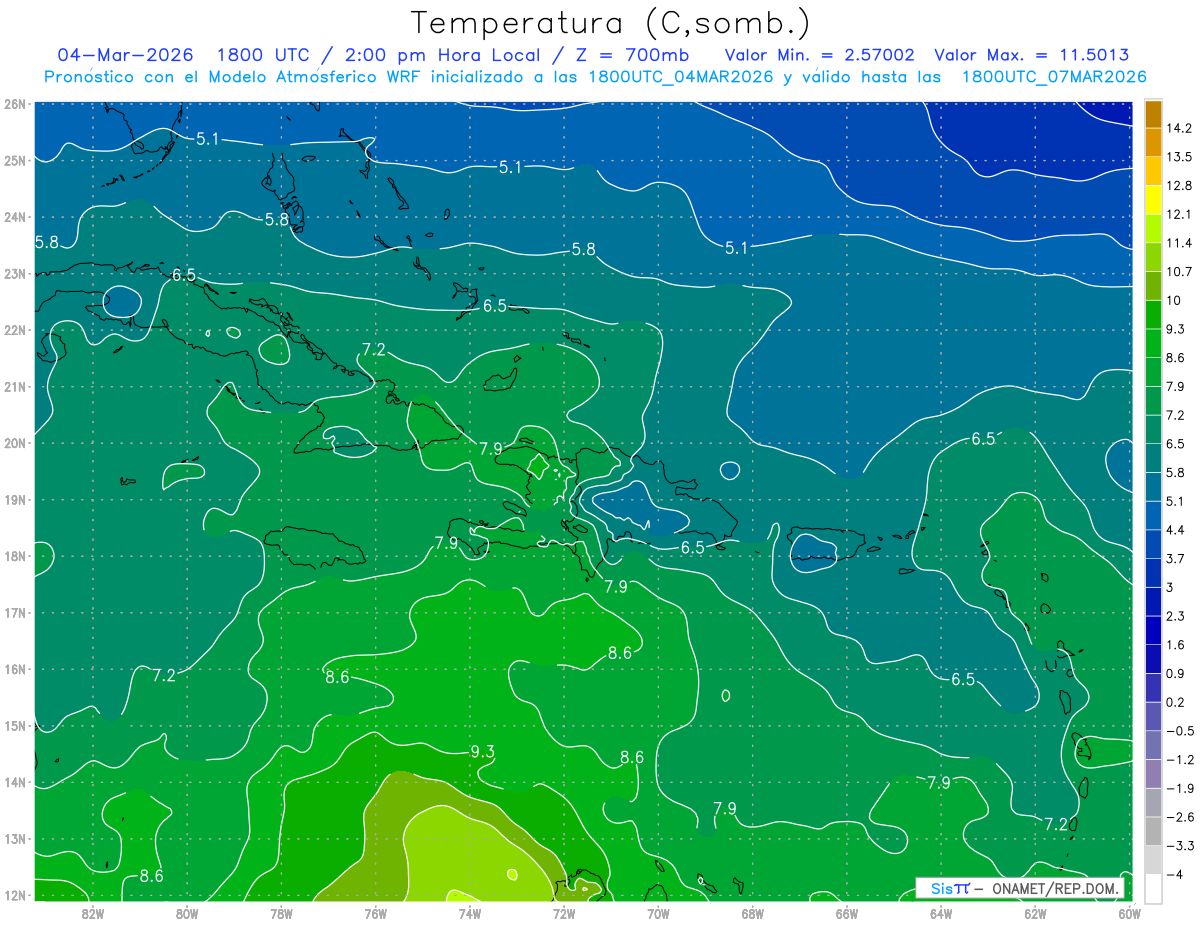Click the colorbar label 4.4
Screen dimensions: 1200x927
tap(1176, 530)
